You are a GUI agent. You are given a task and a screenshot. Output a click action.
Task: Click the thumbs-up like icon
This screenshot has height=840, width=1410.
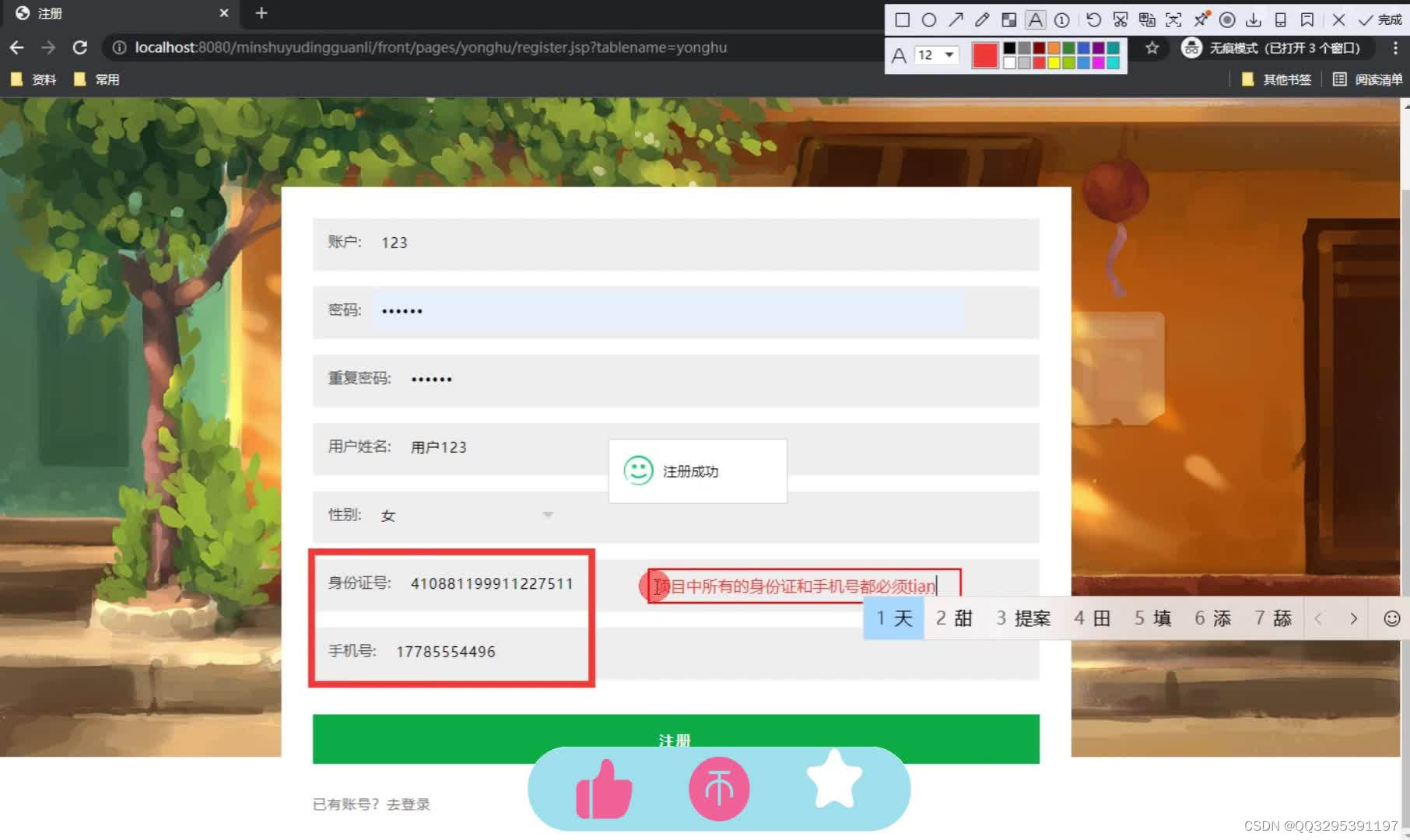pyautogui.click(x=604, y=789)
